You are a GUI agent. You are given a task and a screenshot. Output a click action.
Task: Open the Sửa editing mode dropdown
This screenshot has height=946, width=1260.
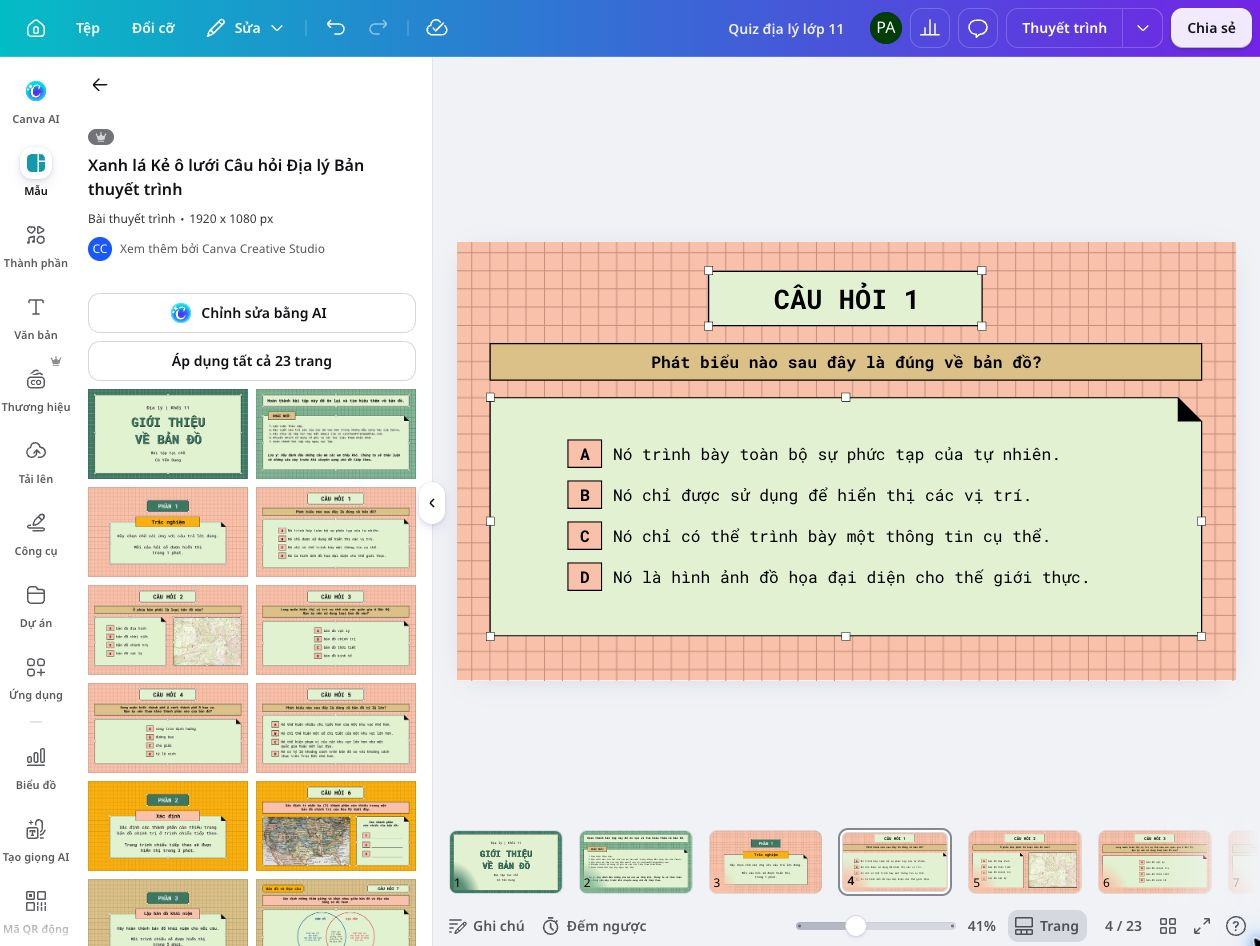245,28
